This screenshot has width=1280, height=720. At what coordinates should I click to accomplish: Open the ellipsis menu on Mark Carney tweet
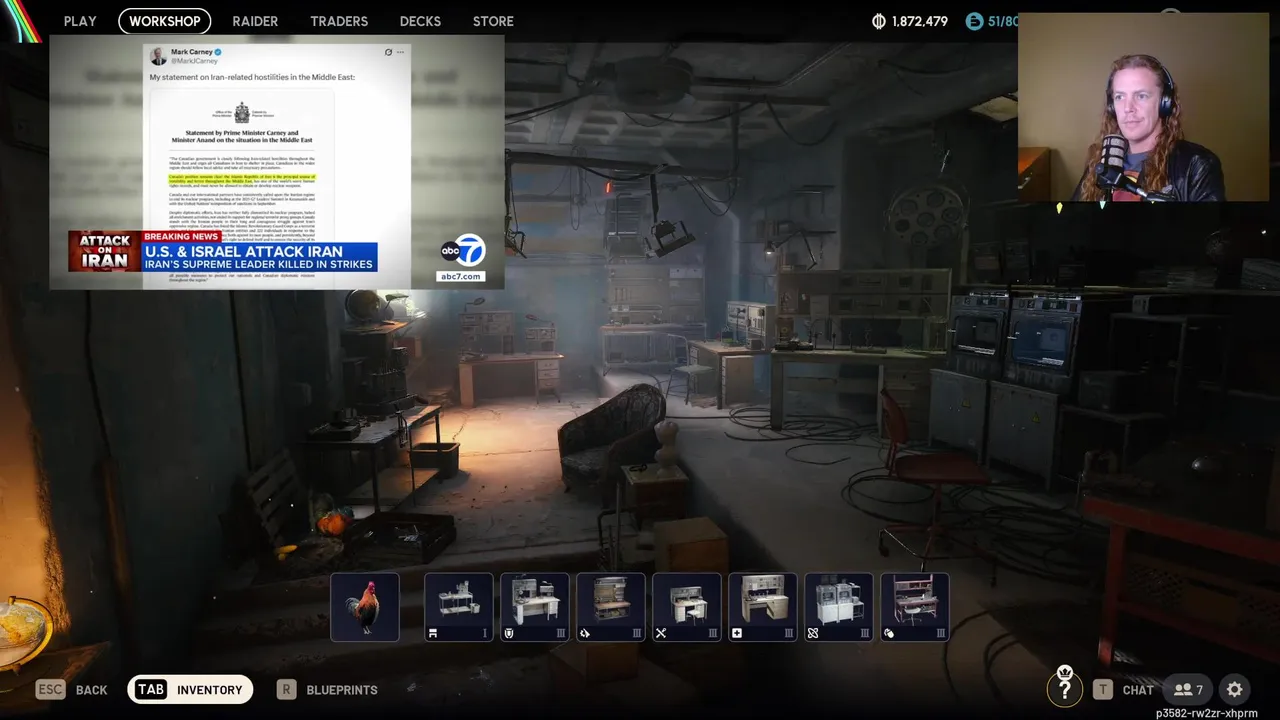coord(400,52)
